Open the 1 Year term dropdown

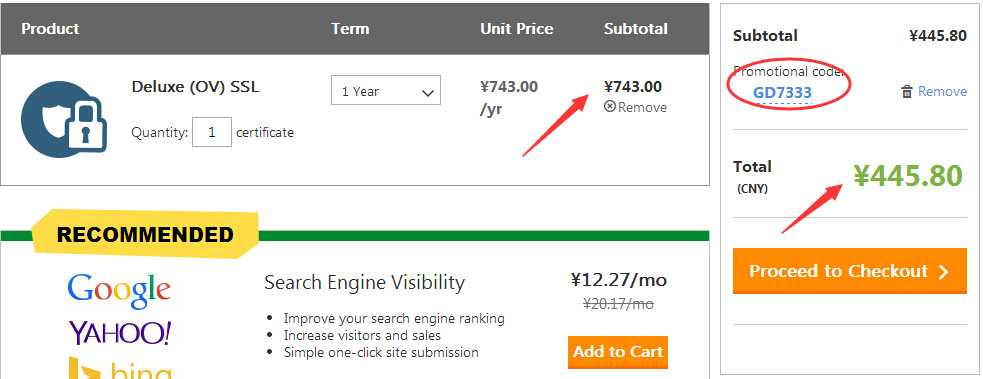coord(386,90)
